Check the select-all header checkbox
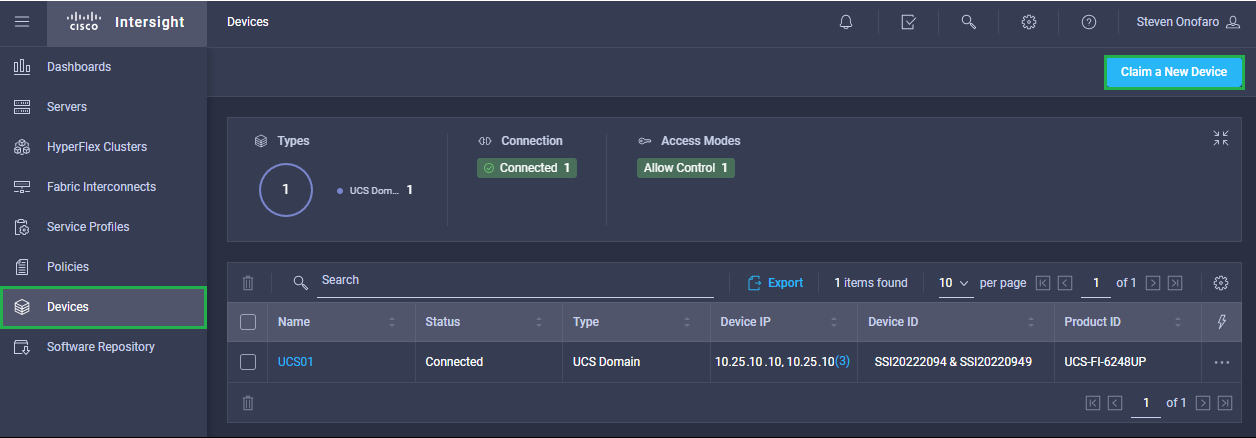This screenshot has height=438, width=1256. 249,322
